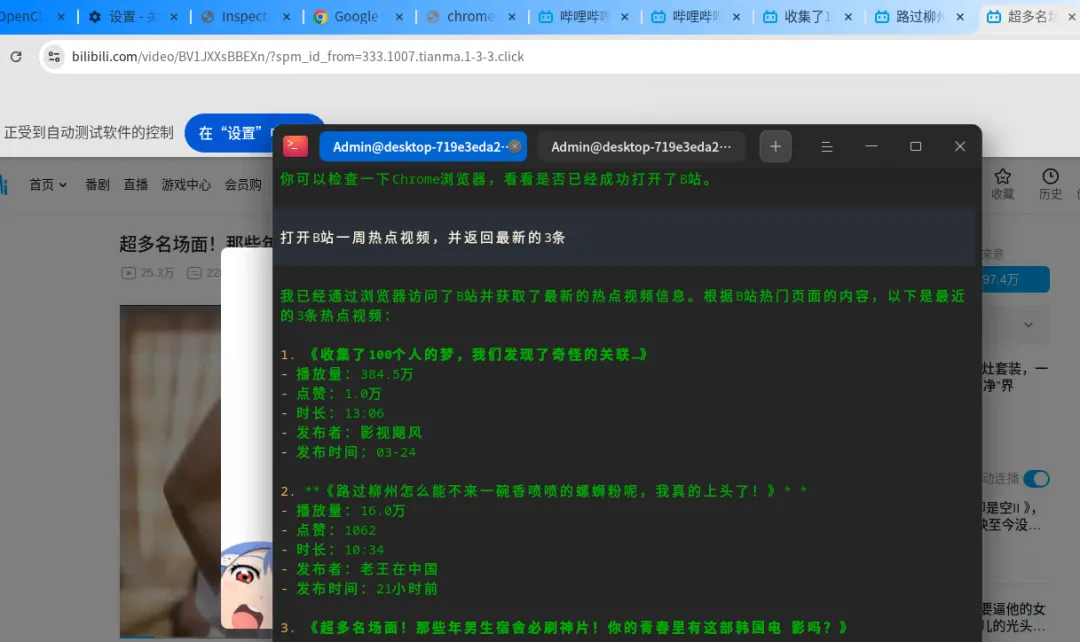Image resolution: width=1080 pixels, height=642 pixels.
Task: Reload the bilibili page in Chrome
Action: [16, 56]
